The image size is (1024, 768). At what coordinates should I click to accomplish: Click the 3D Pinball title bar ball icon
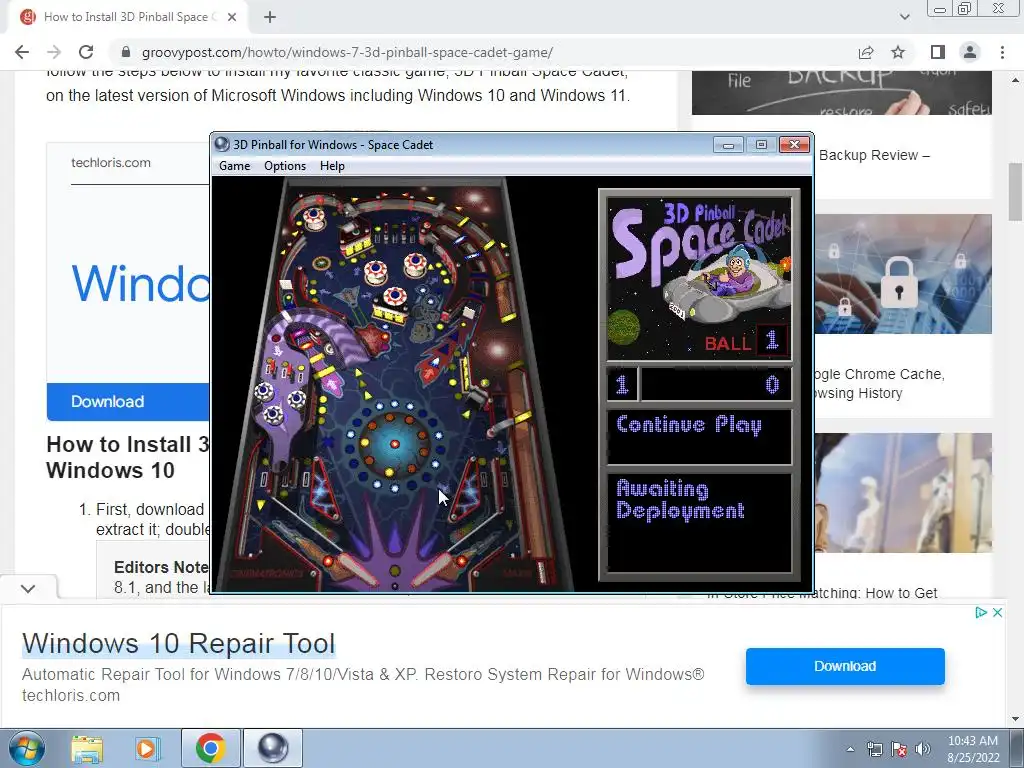[x=222, y=144]
